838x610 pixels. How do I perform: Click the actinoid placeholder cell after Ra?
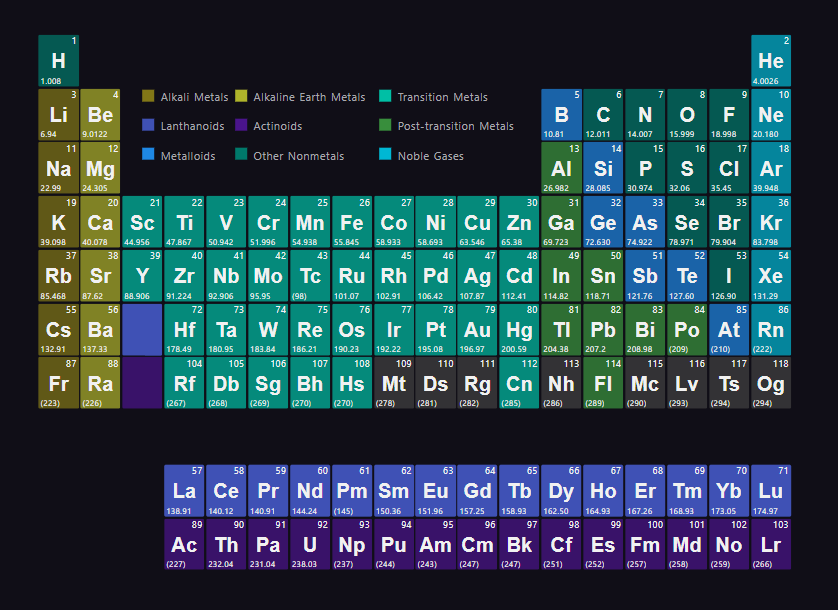(142, 383)
